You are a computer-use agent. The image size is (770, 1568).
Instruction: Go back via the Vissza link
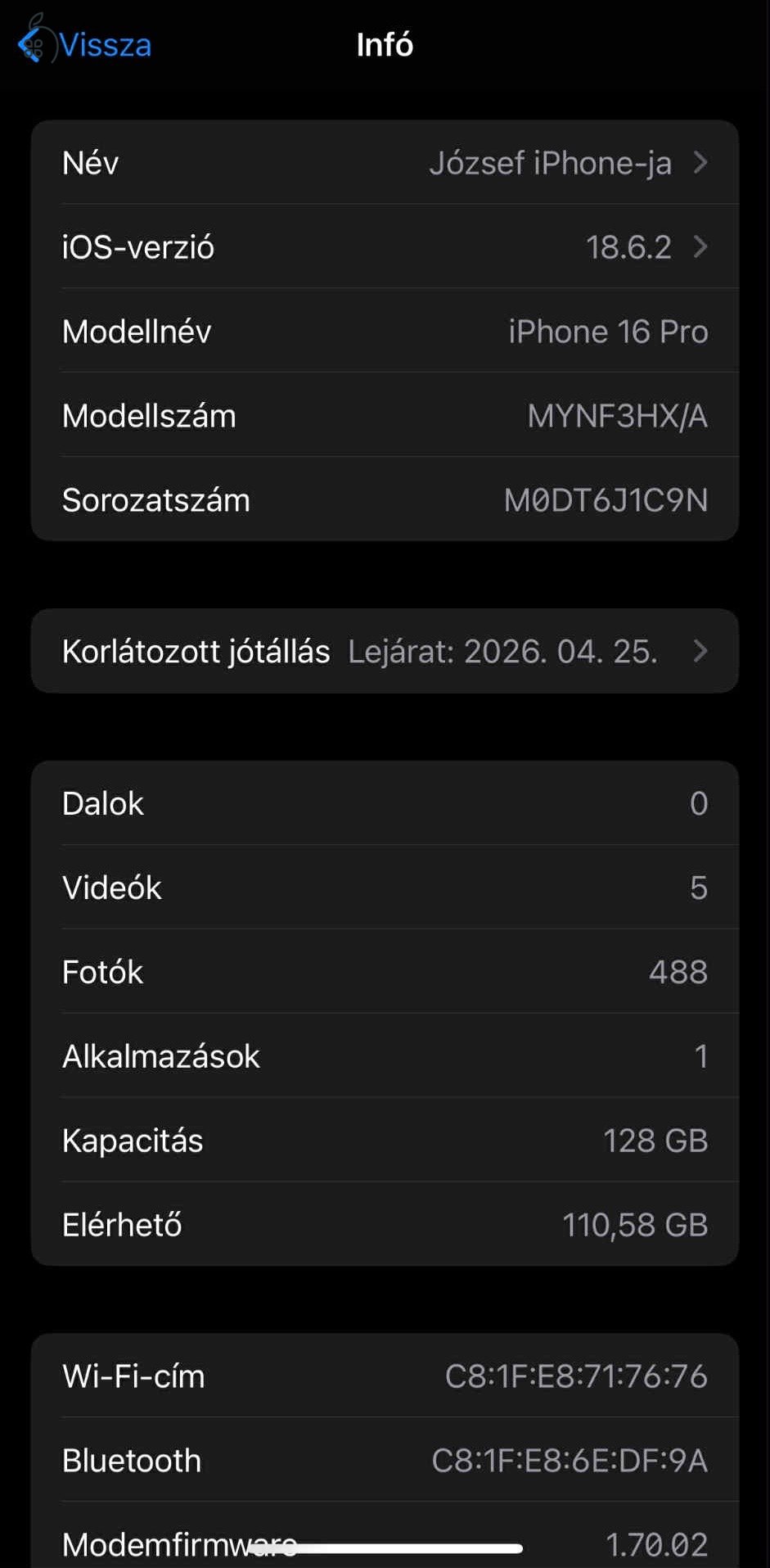click(x=106, y=45)
